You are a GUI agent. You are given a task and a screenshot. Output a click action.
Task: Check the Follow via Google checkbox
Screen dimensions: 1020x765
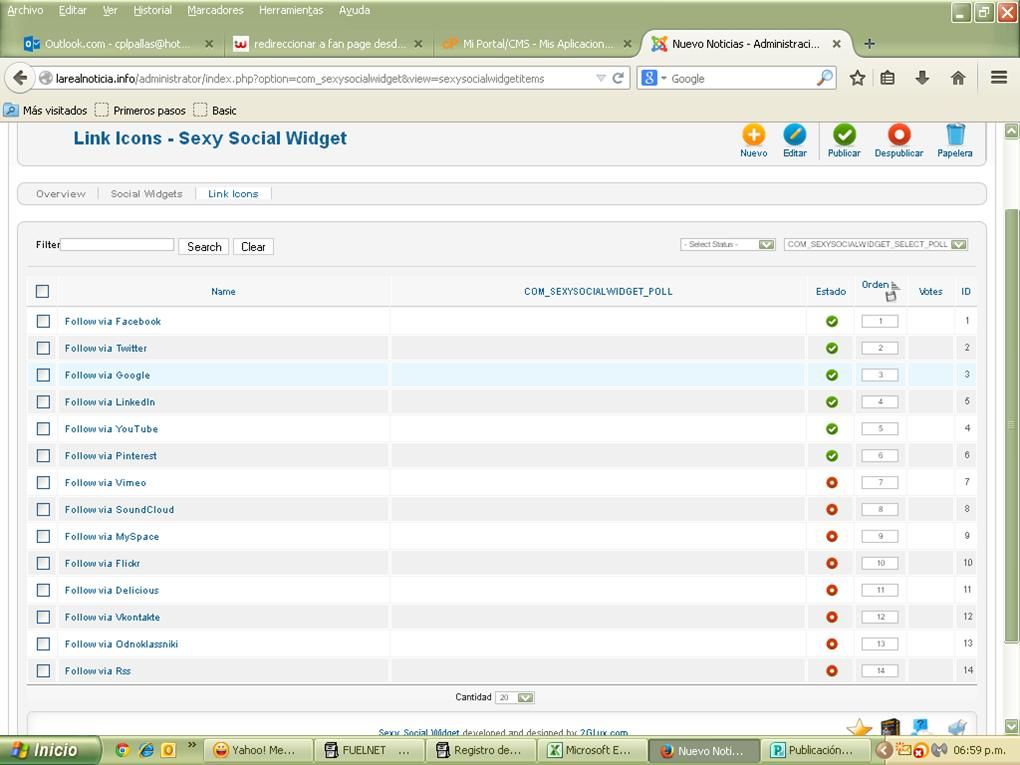(x=43, y=375)
